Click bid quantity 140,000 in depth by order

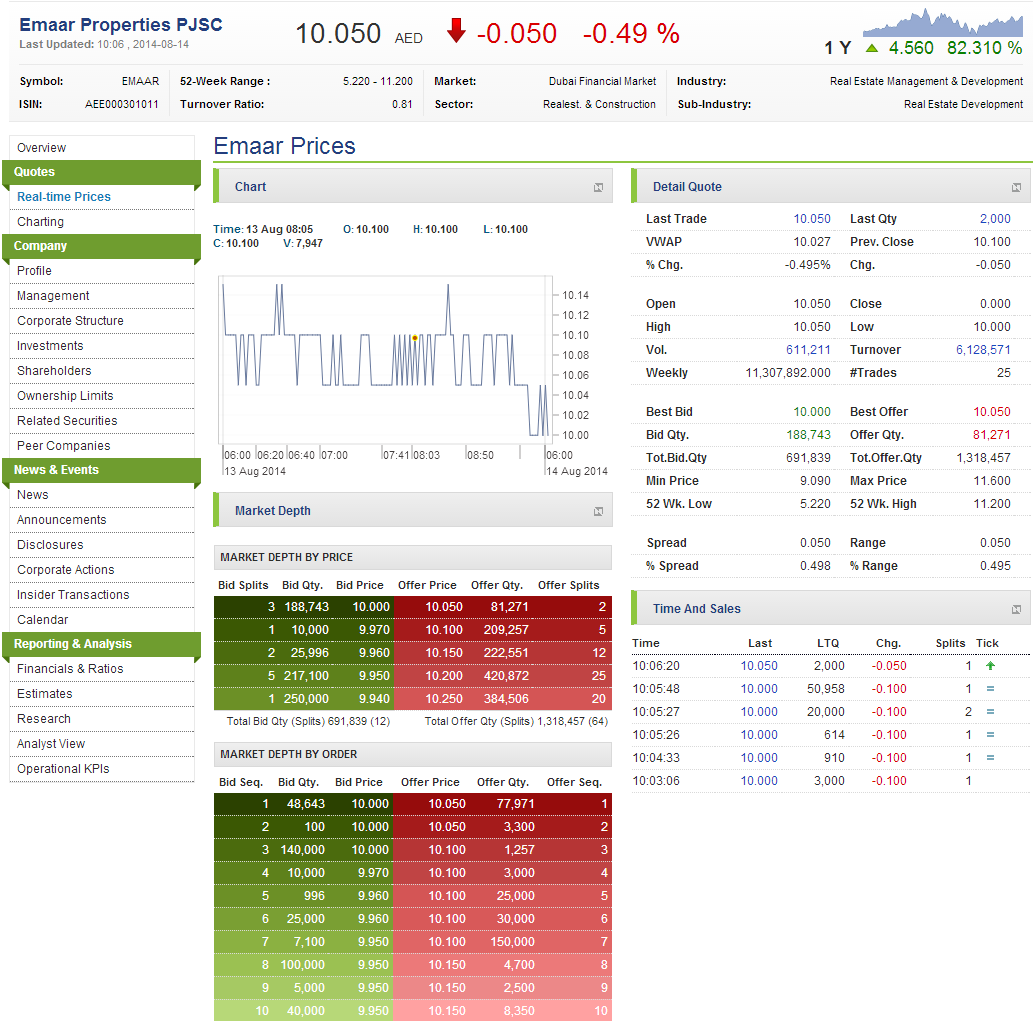coord(302,851)
